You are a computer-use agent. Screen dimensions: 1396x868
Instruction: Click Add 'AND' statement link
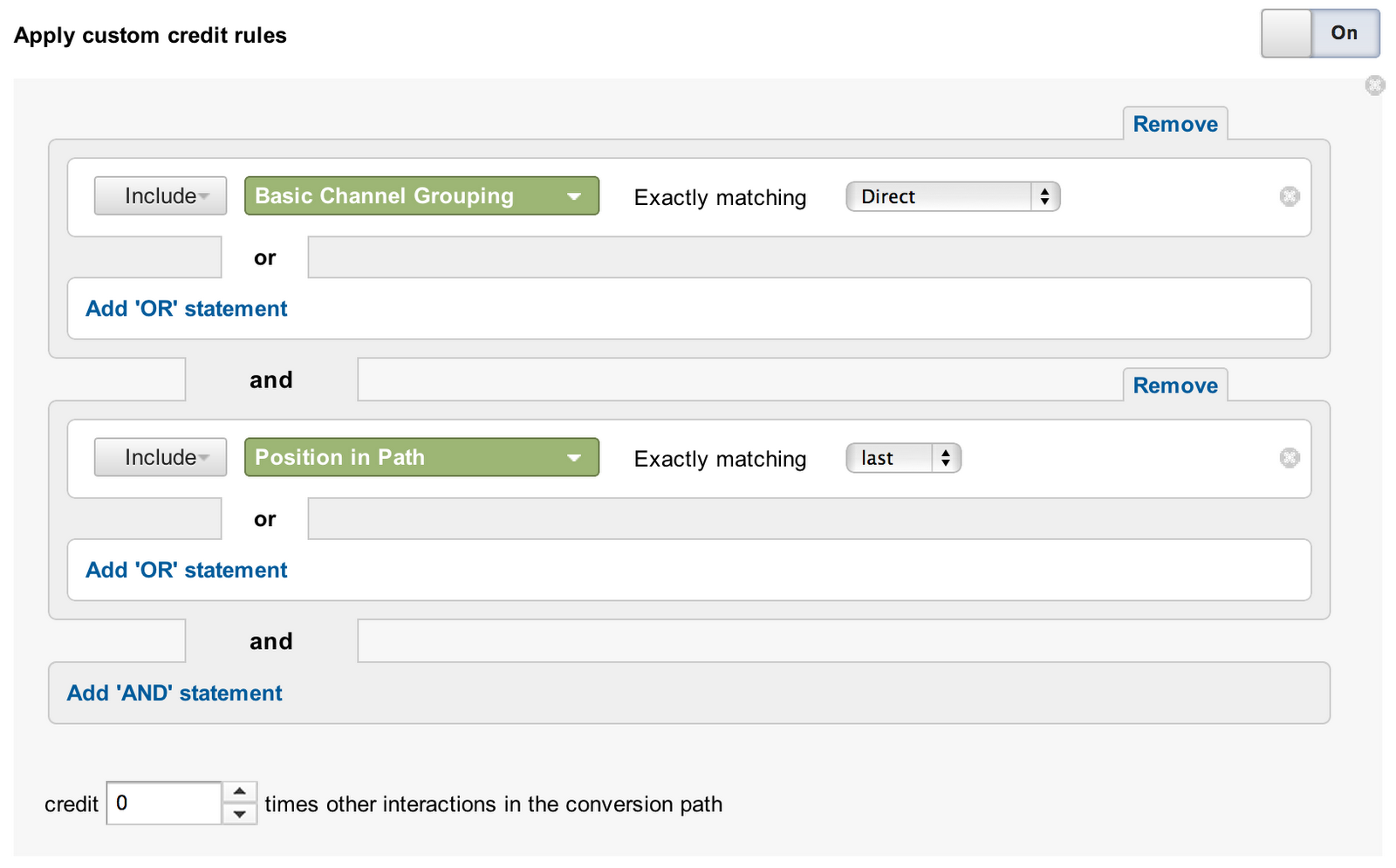pos(174,694)
